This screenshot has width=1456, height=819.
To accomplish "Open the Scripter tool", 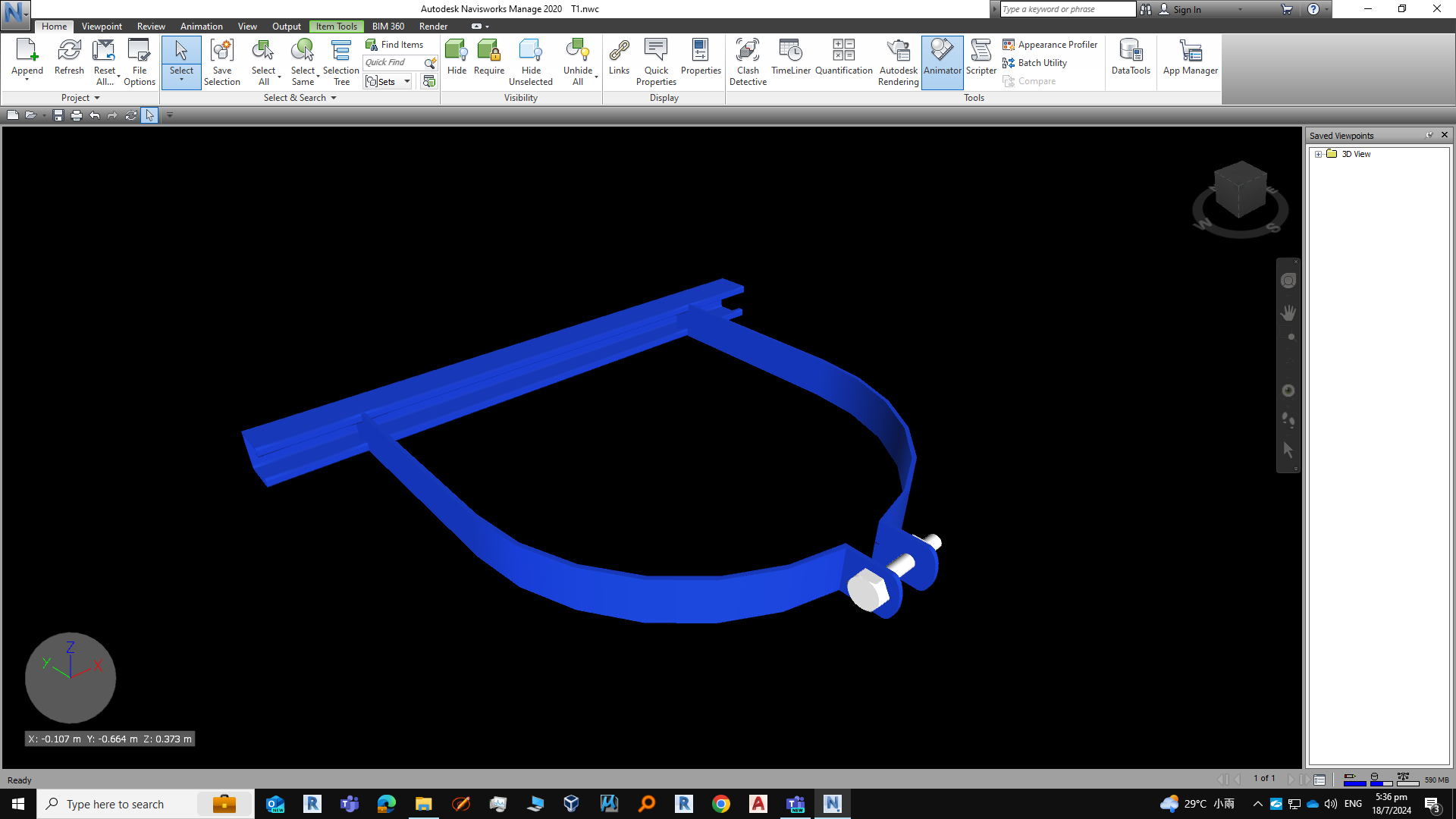I will (x=981, y=59).
